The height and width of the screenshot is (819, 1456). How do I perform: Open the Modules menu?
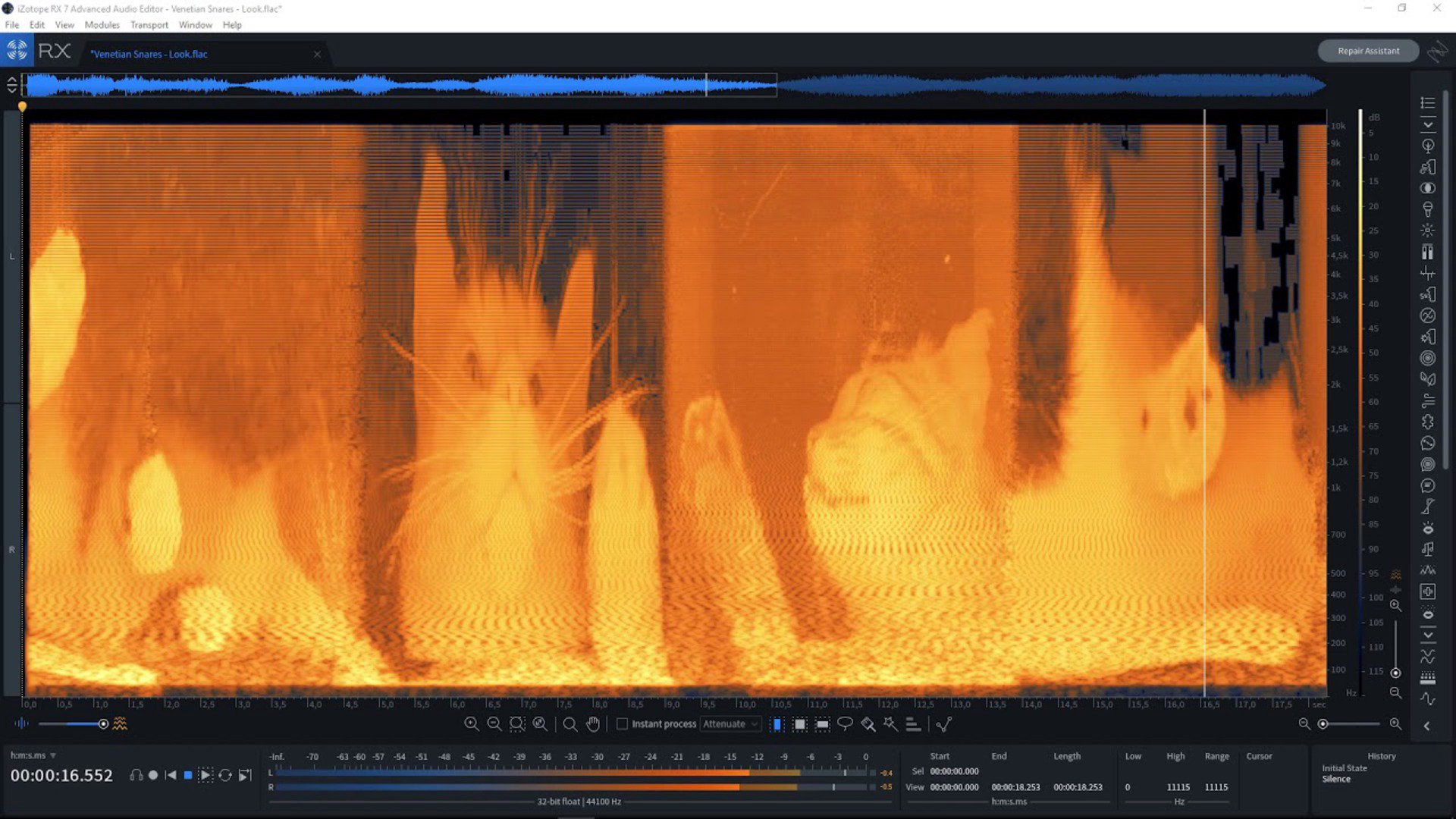102,25
